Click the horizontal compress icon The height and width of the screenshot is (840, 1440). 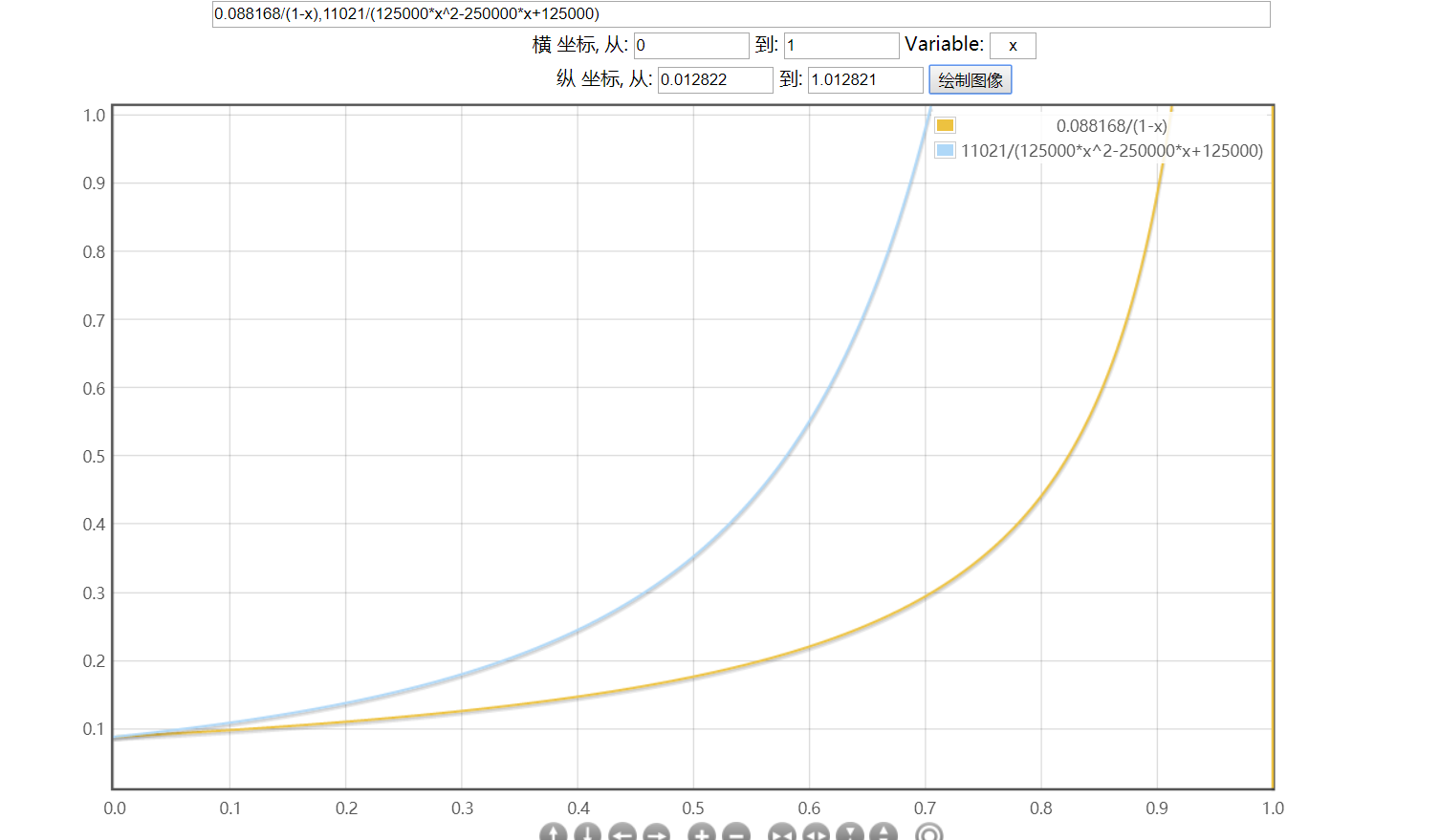click(781, 833)
